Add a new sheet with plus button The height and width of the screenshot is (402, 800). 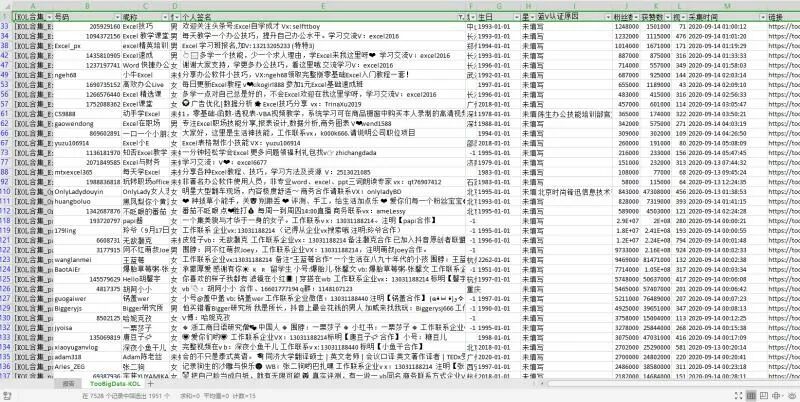click(x=151, y=384)
